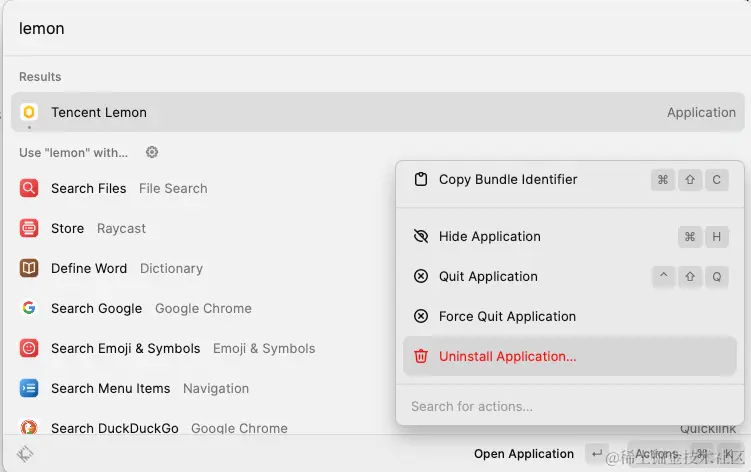Select the Search Emoji & Symbols row

pyautogui.click(x=201, y=348)
